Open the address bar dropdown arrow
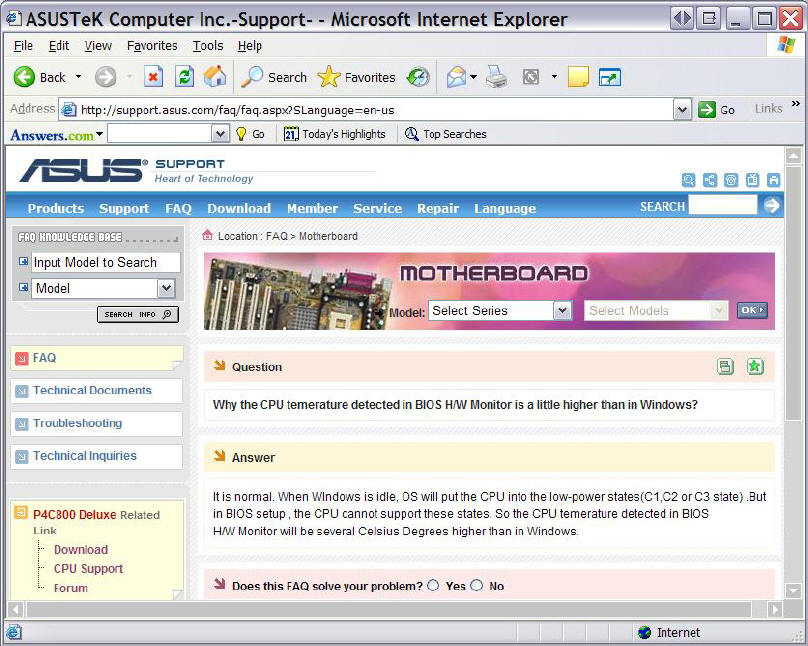This screenshot has width=808, height=646. point(682,109)
